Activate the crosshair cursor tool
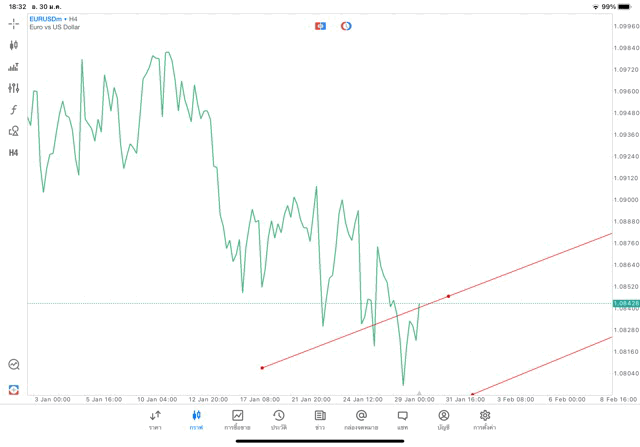The height and width of the screenshot is (447, 640). coord(14,23)
